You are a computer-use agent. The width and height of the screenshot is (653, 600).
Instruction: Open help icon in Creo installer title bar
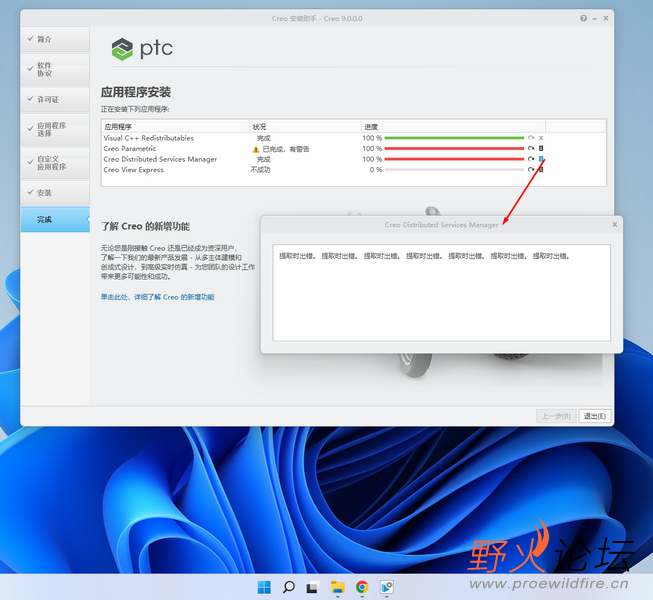pyautogui.click(x=583, y=18)
